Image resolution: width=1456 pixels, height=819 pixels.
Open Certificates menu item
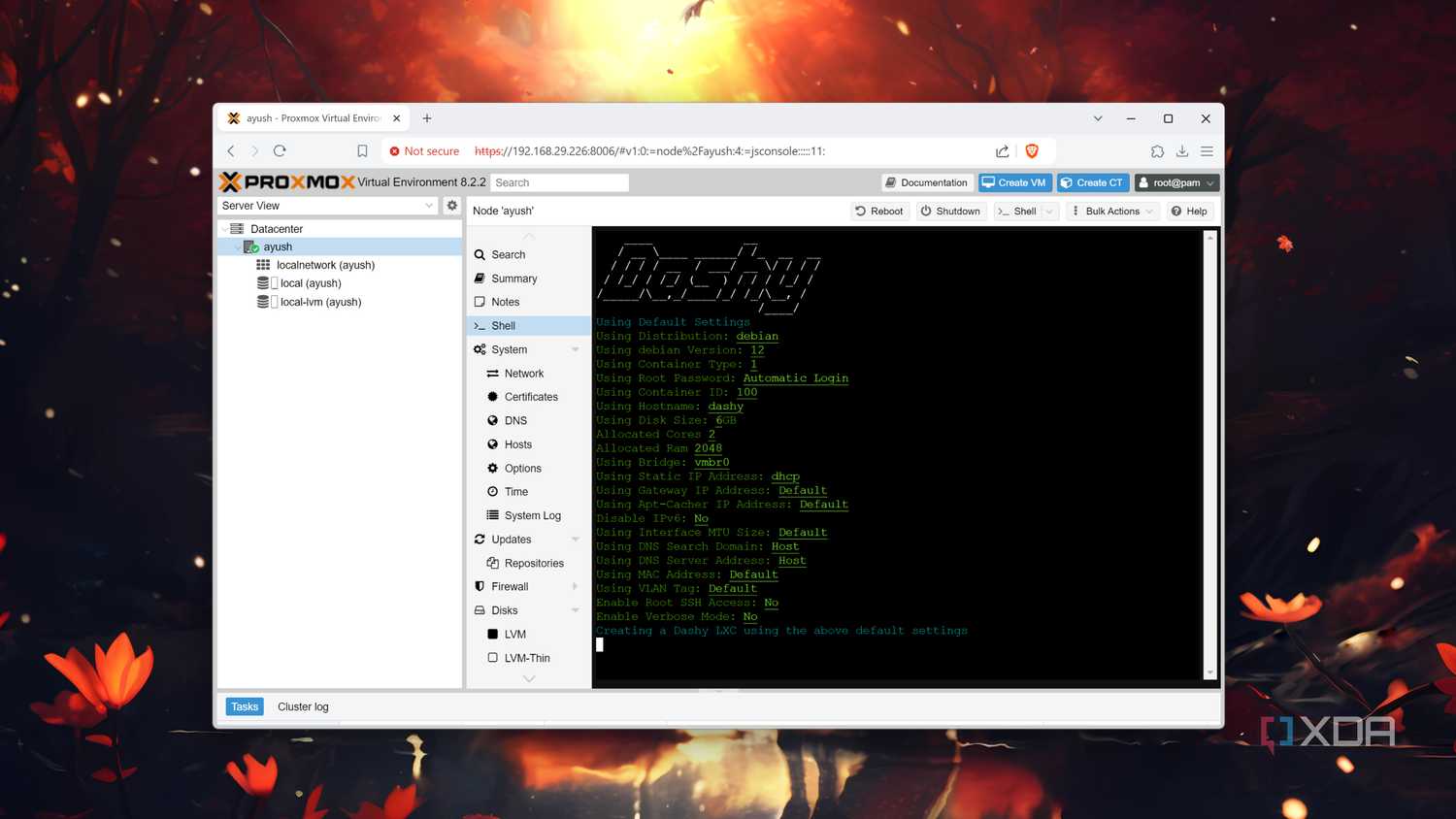click(x=531, y=397)
